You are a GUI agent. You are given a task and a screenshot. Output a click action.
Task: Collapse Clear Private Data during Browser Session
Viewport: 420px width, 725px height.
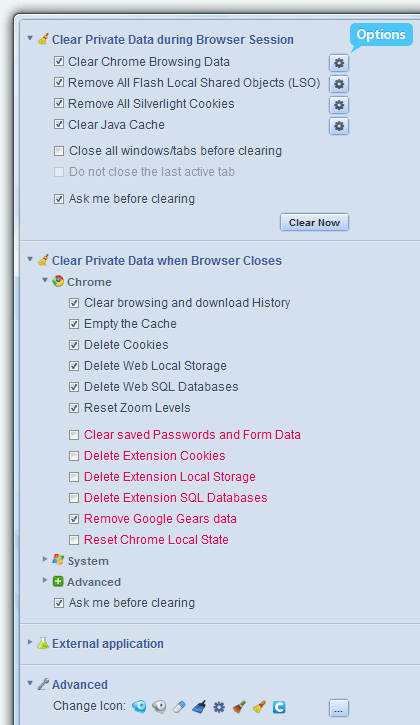pyautogui.click(x=30, y=38)
